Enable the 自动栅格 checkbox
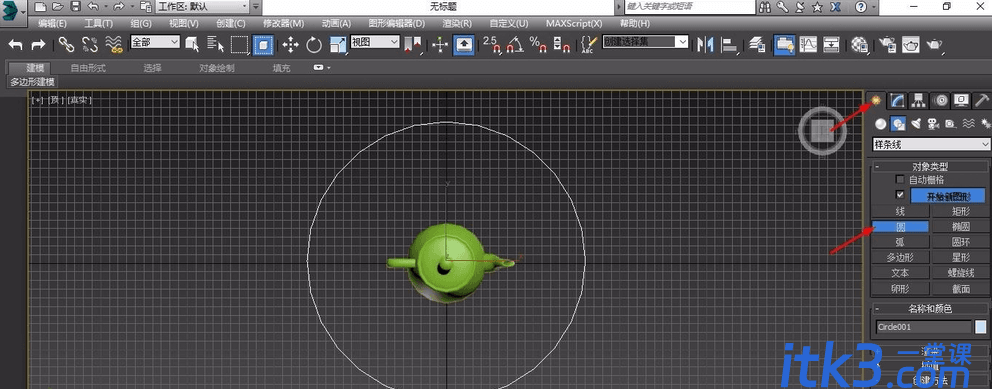The width and height of the screenshot is (992, 389). pos(900,180)
